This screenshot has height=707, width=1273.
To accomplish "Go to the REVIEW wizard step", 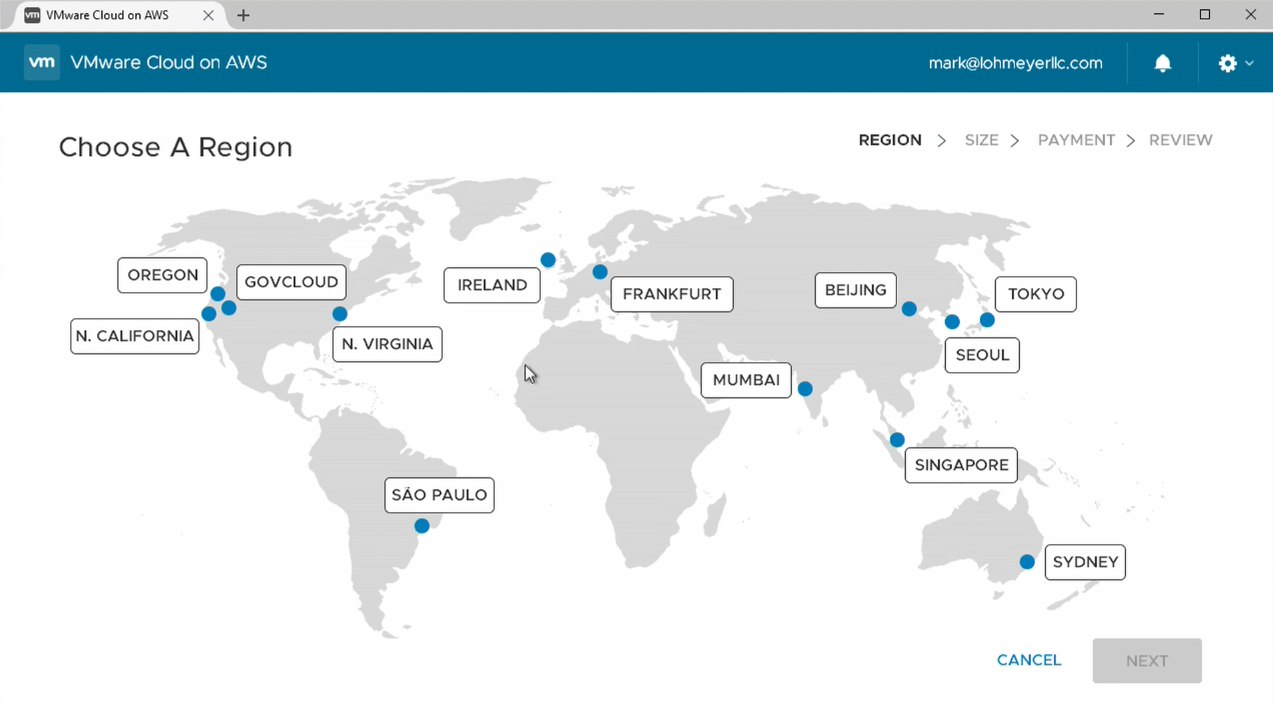I will (x=1181, y=140).
